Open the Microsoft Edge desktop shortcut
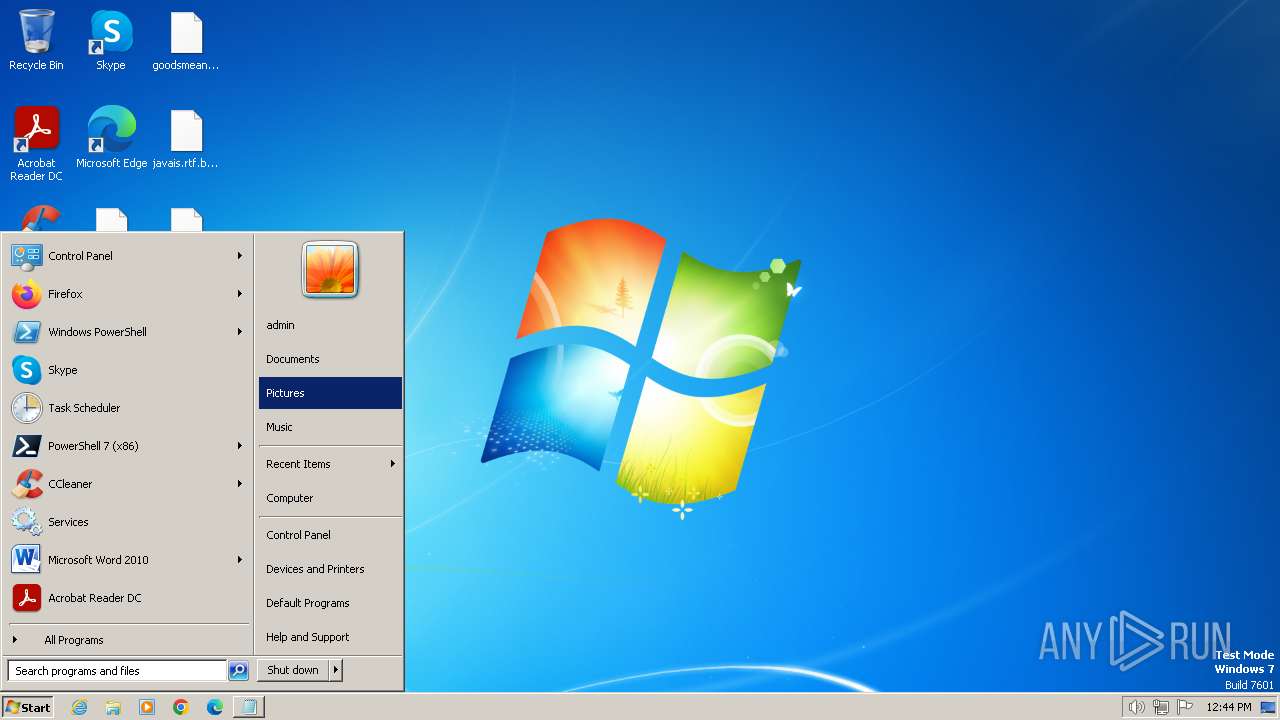1280x720 pixels. click(111, 137)
